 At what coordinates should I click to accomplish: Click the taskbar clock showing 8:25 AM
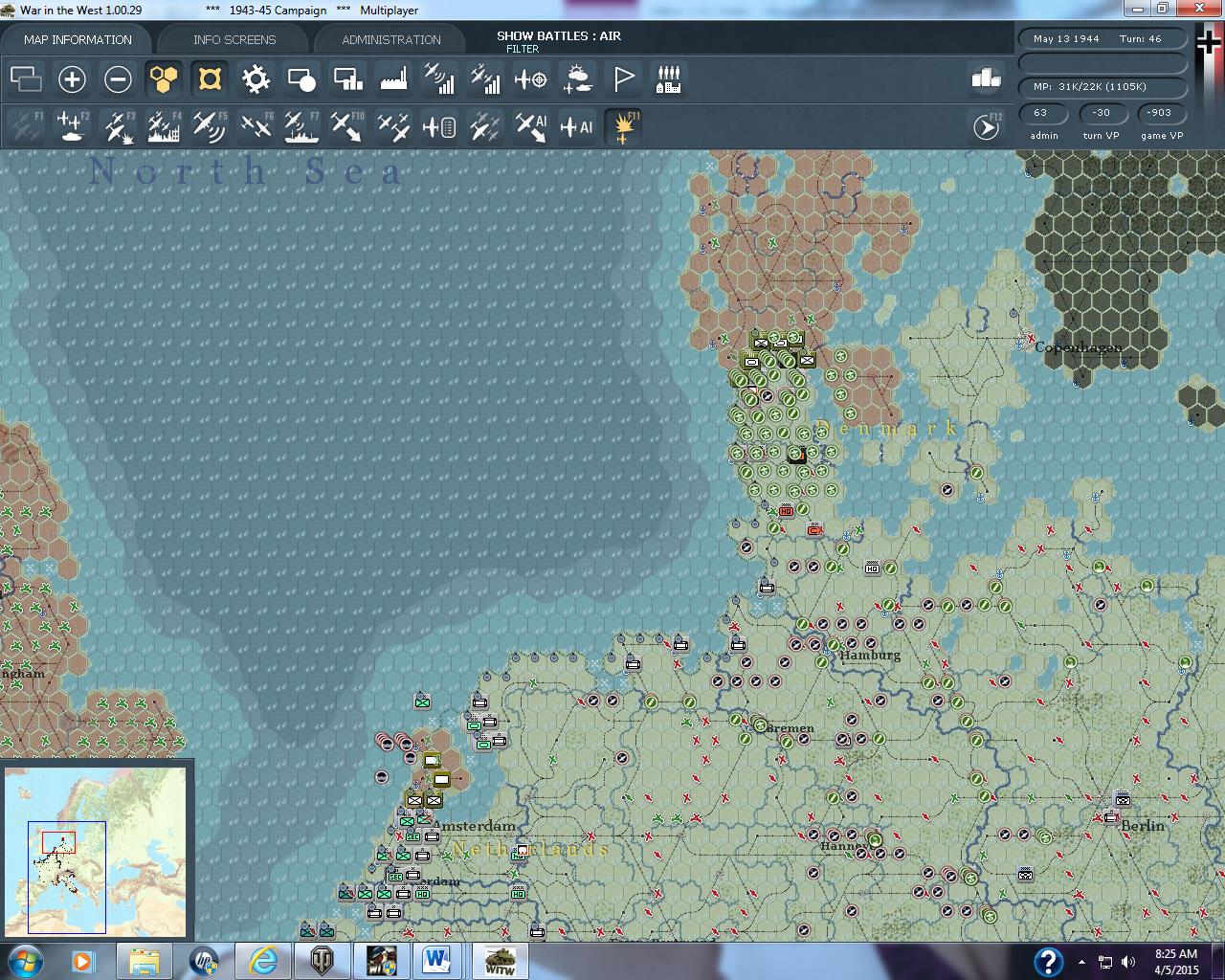coord(1176,962)
